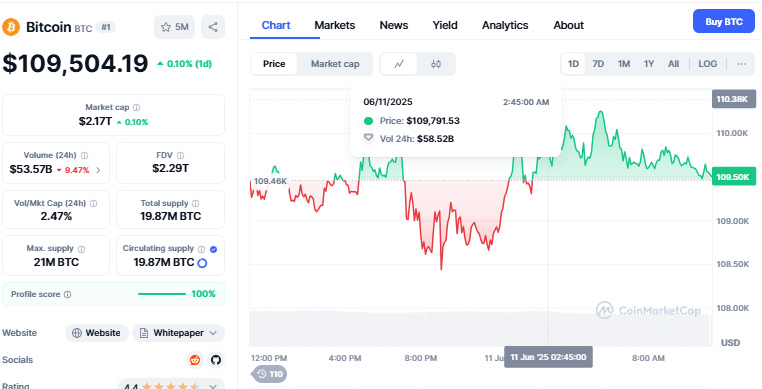This screenshot has height=389, width=762.
Task: Open the Markets tab
Action: pyautogui.click(x=335, y=25)
